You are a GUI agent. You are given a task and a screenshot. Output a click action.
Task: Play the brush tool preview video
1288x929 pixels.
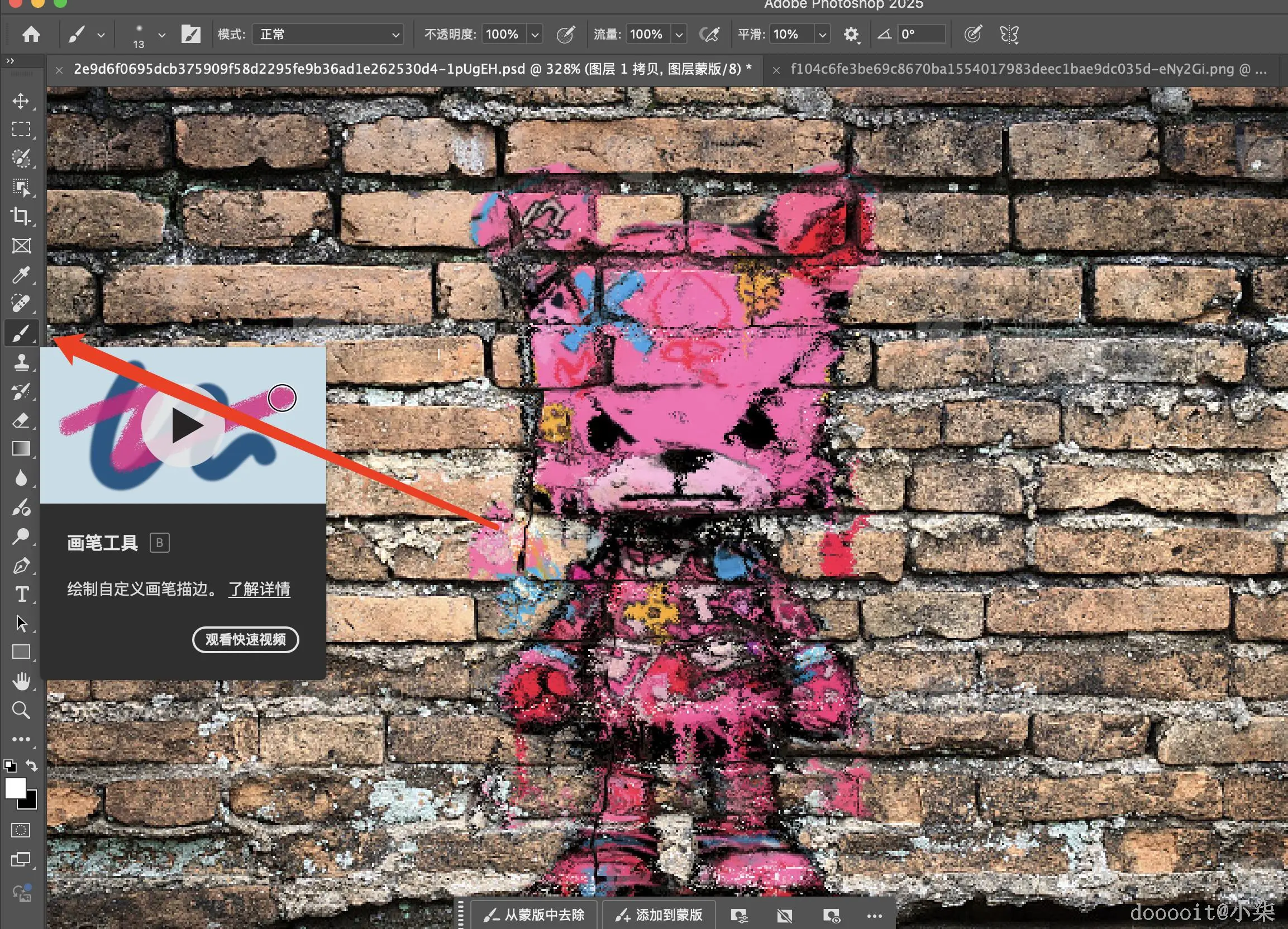tap(183, 425)
